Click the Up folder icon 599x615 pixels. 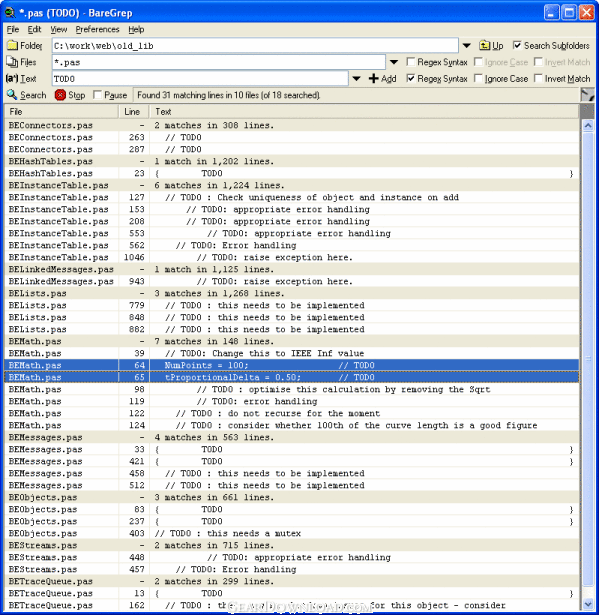point(485,45)
